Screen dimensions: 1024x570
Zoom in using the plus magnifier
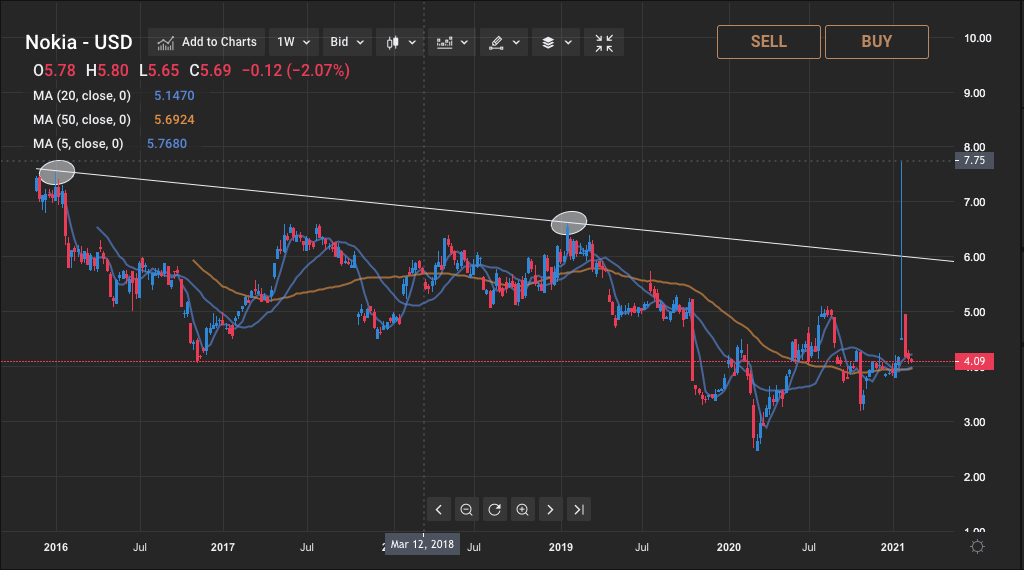pyautogui.click(x=522, y=509)
